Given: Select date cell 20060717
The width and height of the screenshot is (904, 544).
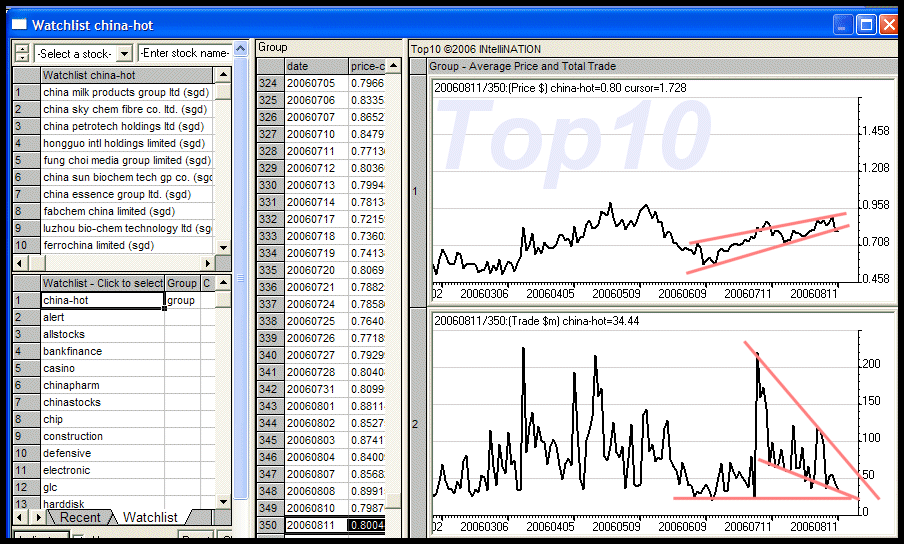Looking at the screenshot, I should (x=317, y=220).
